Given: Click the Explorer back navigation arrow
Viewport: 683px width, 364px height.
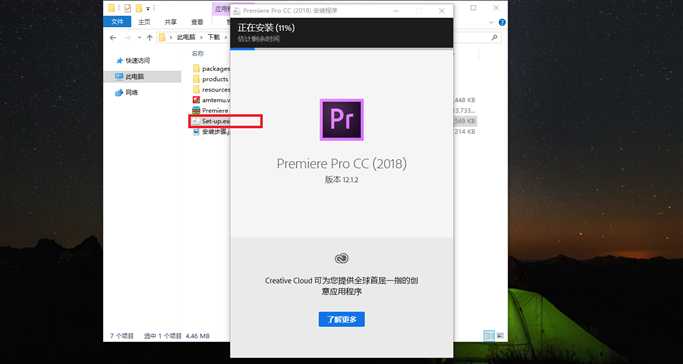Looking at the screenshot, I should pyautogui.click(x=113, y=38).
